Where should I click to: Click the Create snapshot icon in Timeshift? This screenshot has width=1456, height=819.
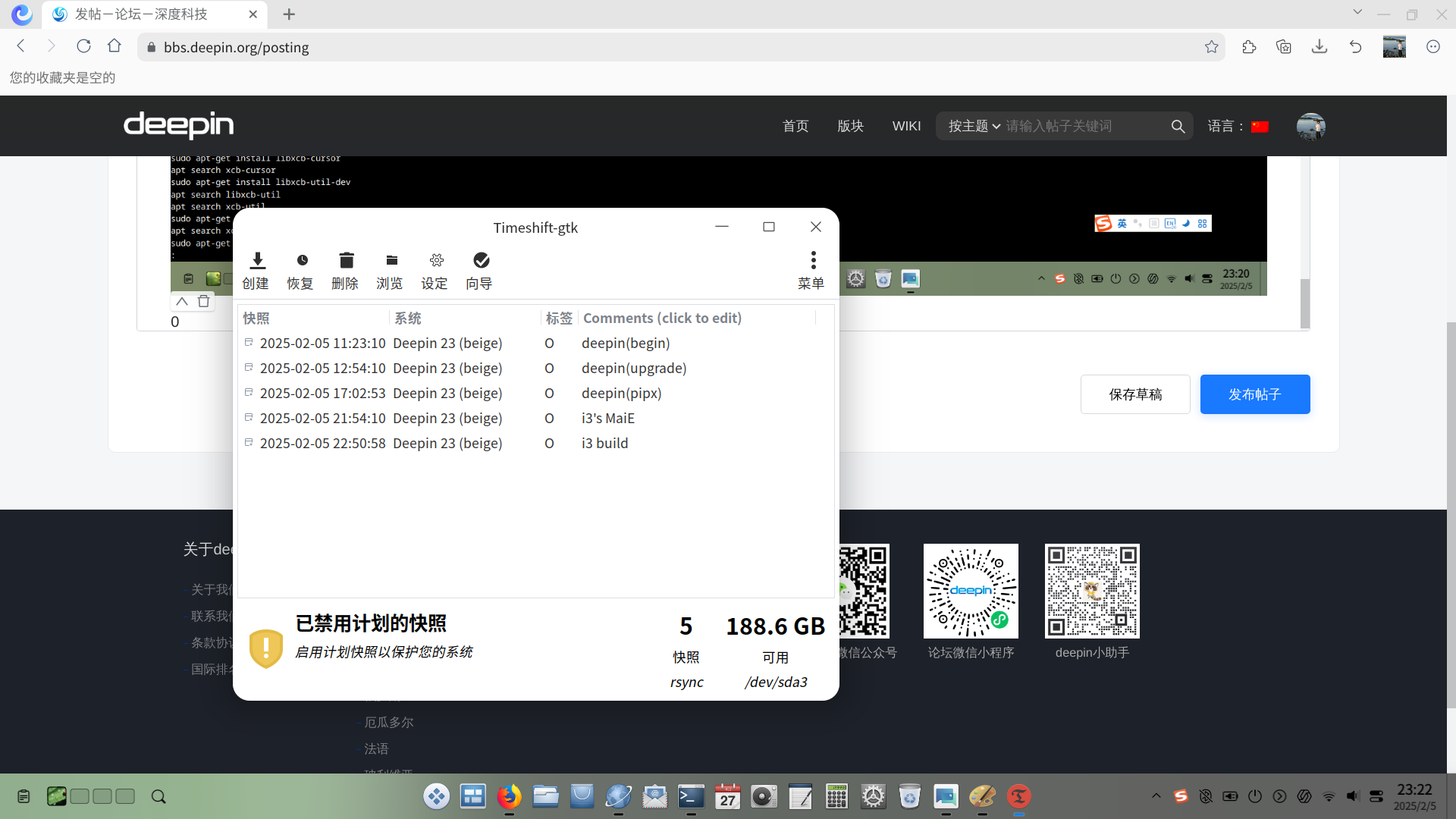(257, 261)
